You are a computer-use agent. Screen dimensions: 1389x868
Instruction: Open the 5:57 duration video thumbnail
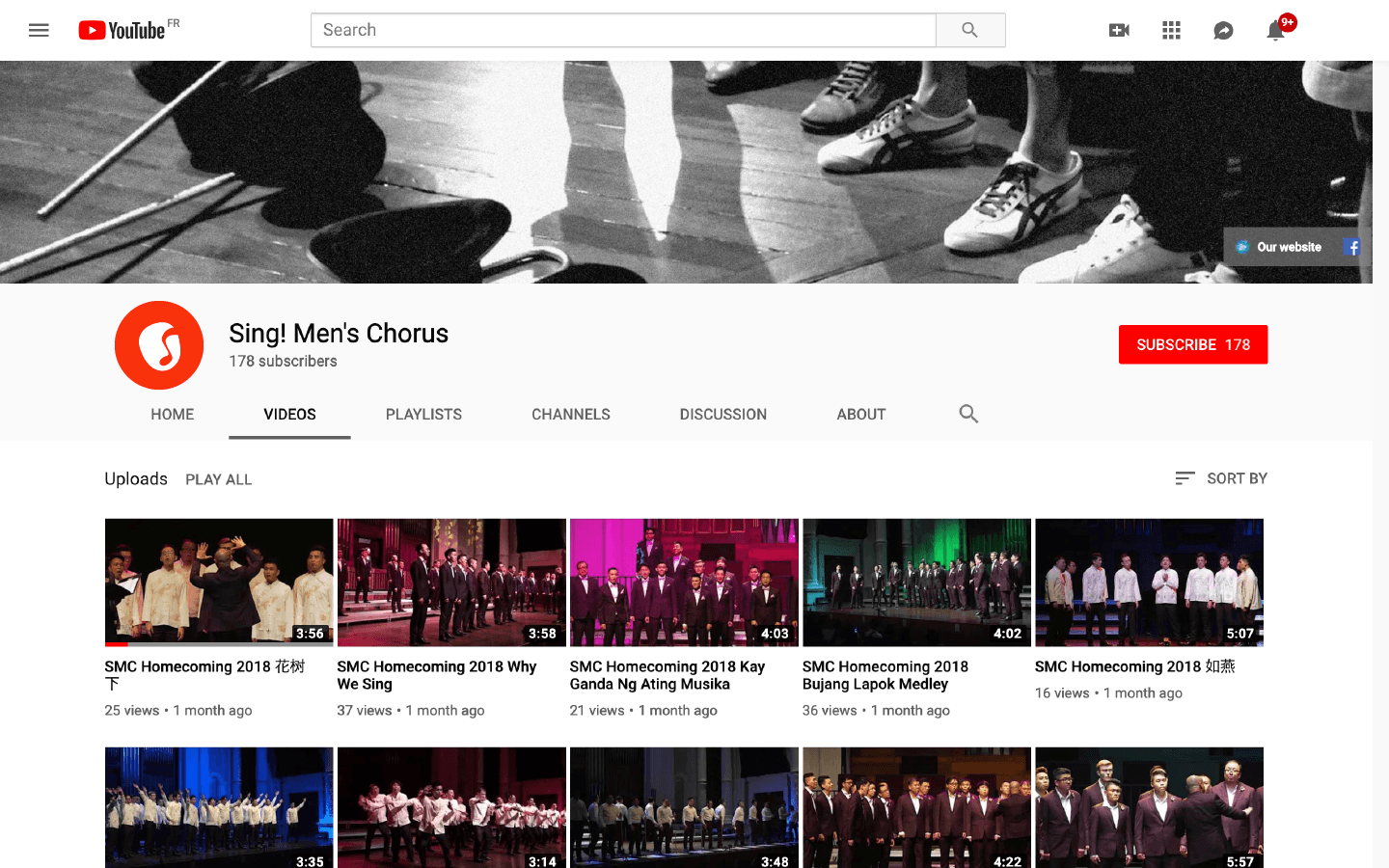point(1149,807)
